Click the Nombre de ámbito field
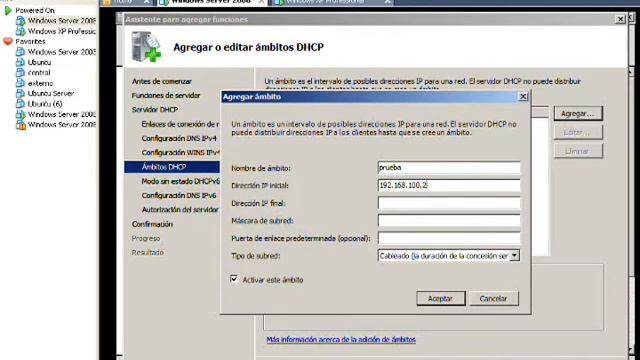Viewport: 640px width, 360px height. [449, 168]
